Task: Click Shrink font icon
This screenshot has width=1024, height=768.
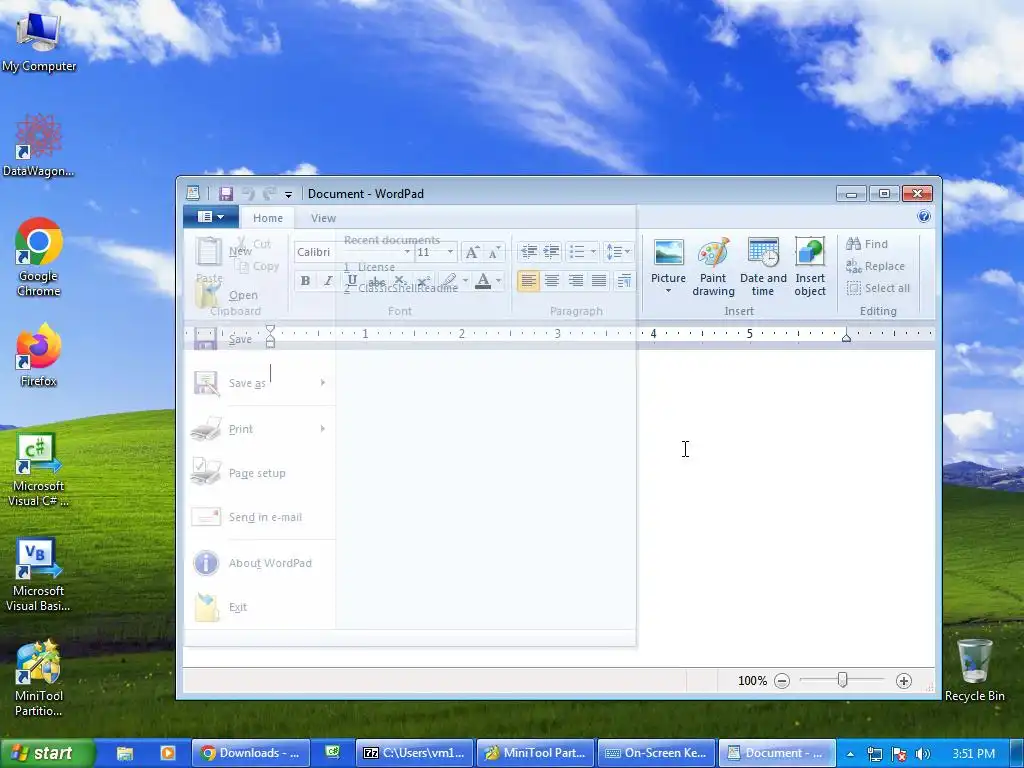Action: click(x=494, y=252)
